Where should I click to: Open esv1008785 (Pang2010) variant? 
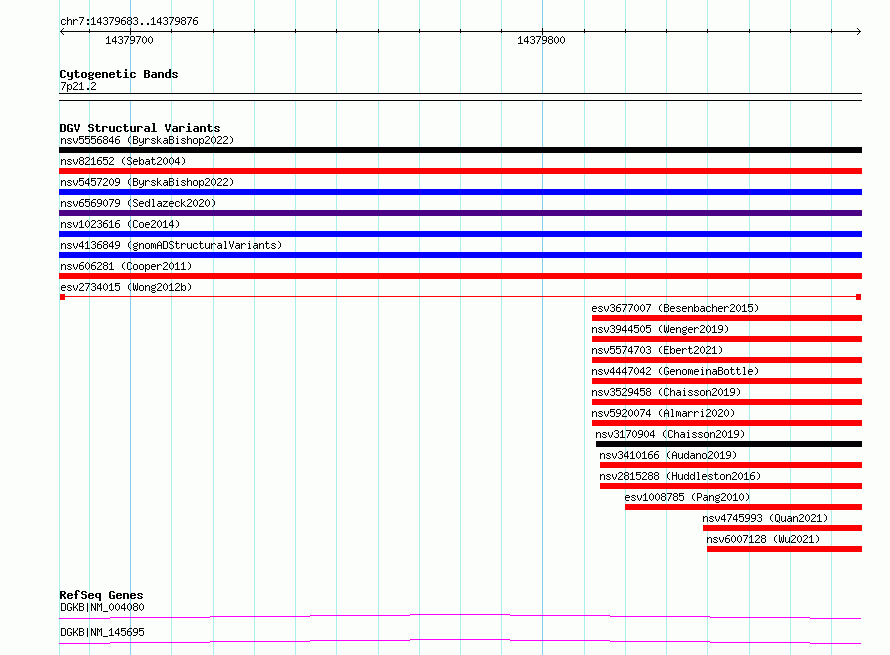[x=687, y=497]
